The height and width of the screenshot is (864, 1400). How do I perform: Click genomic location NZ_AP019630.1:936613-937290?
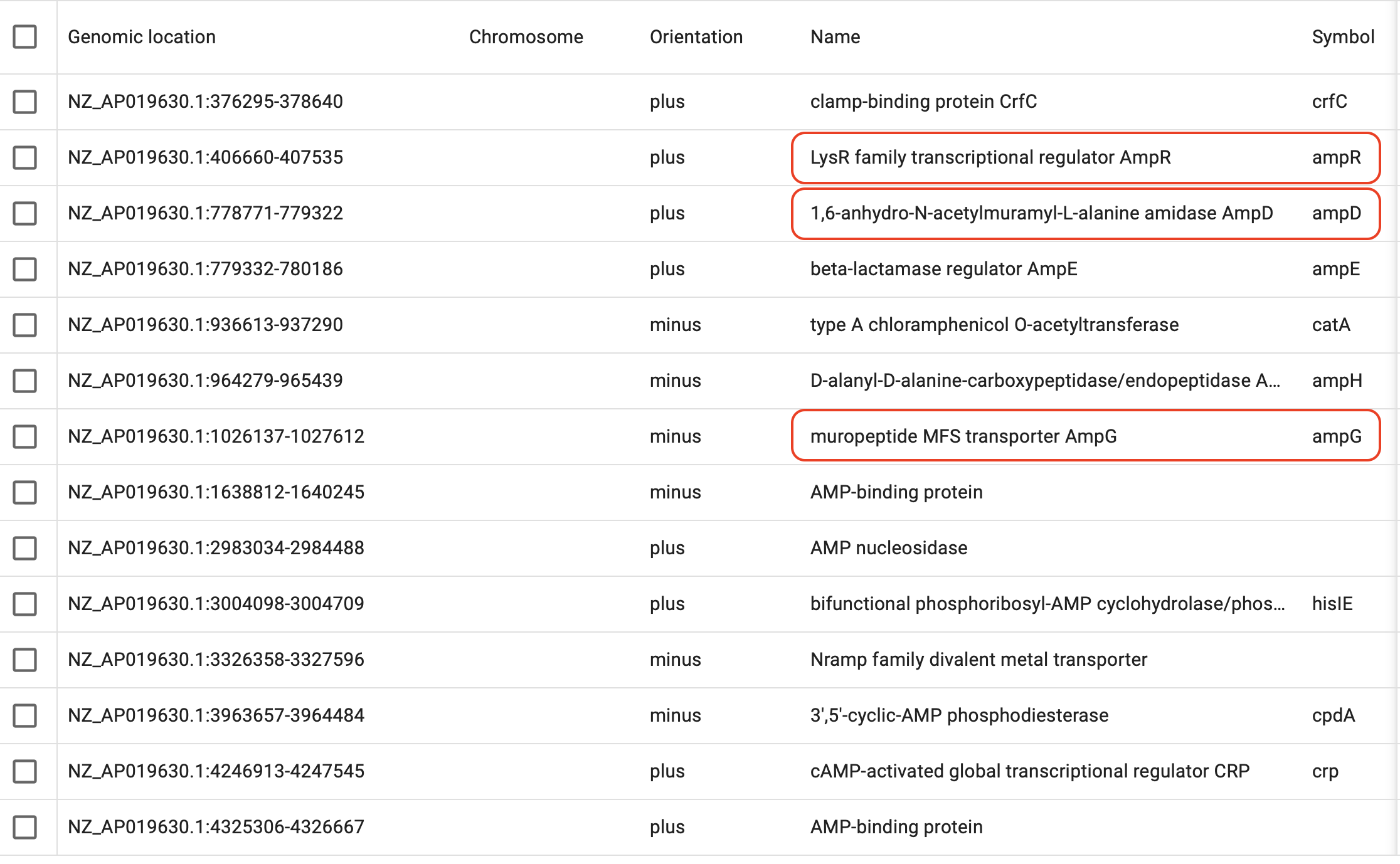[205, 325]
